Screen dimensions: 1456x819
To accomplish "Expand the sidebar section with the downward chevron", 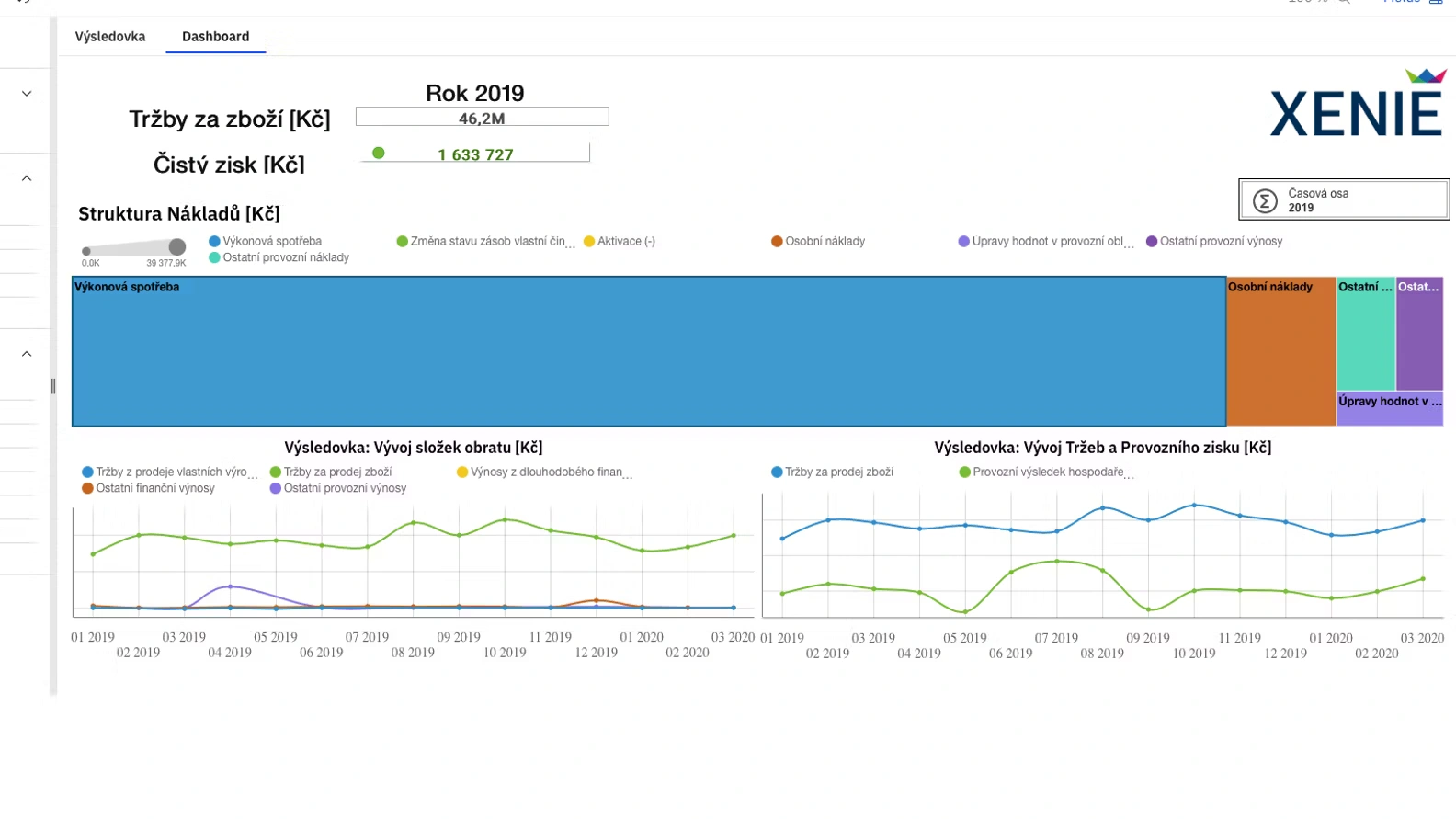I will pyautogui.click(x=27, y=94).
